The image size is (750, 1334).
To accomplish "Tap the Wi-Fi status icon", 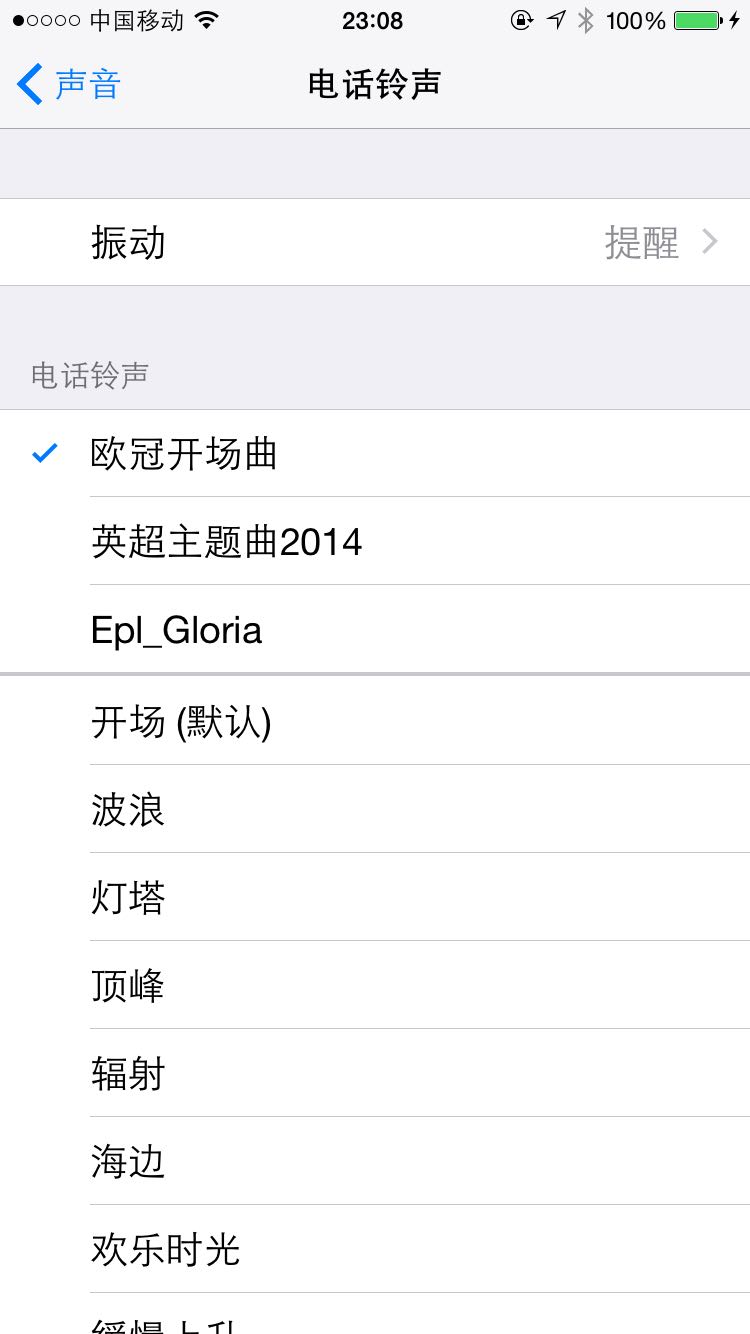I will coord(207,20).
